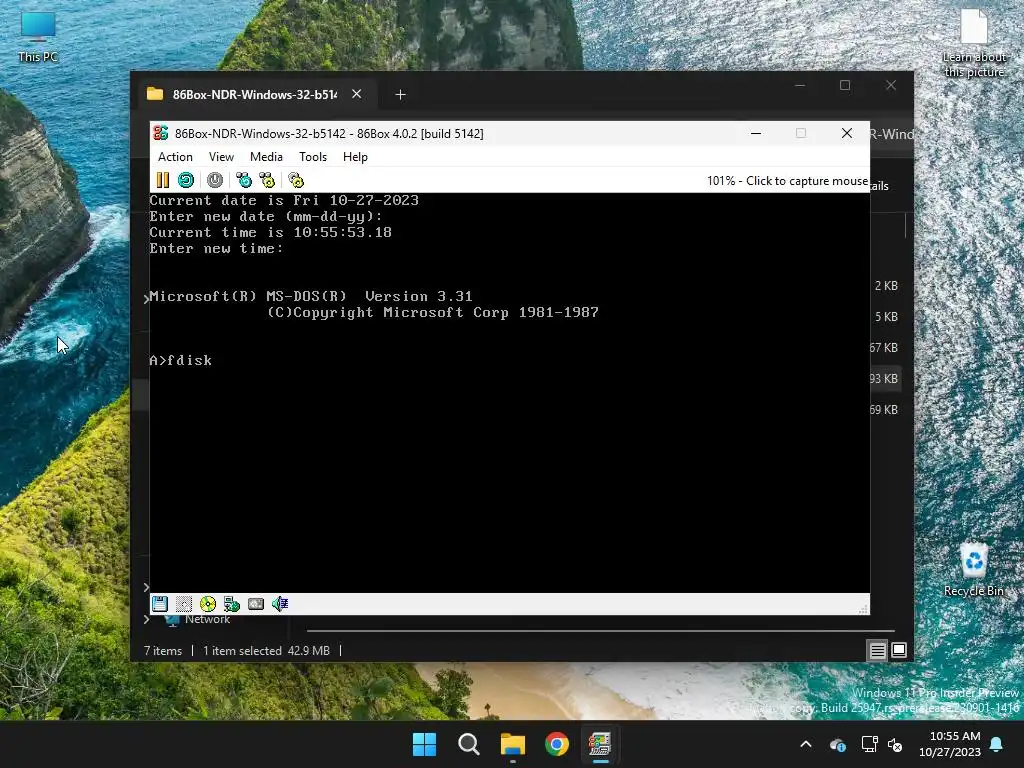The width and height of the screenshot is (1024, 768).
Task: Click the grey device status icon beside sound
Action: (x=256, y=604)
